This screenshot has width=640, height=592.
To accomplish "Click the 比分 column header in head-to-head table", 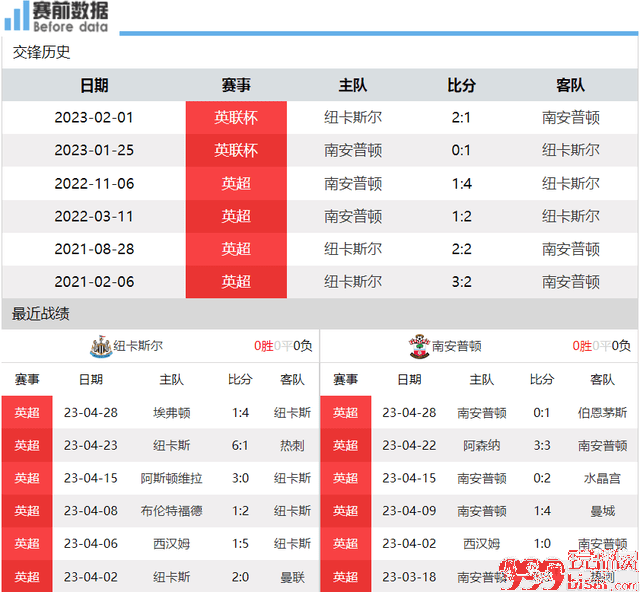I will click(461, 85).
